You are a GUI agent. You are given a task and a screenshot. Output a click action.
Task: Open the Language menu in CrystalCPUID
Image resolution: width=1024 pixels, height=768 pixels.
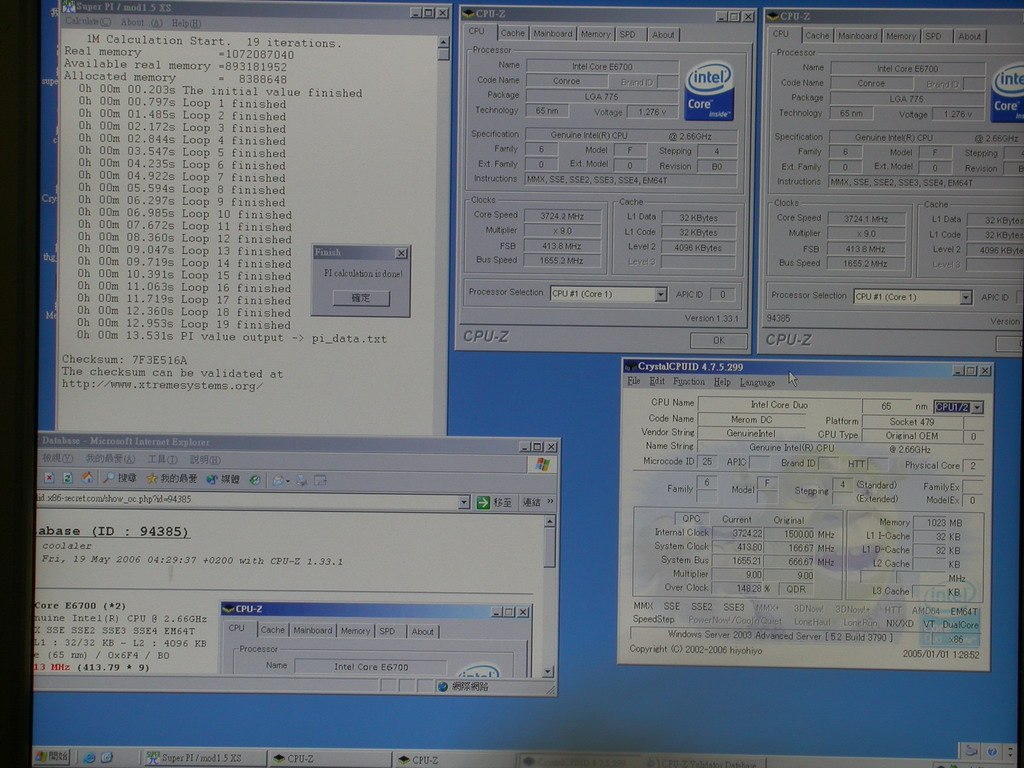coord(758,383)
